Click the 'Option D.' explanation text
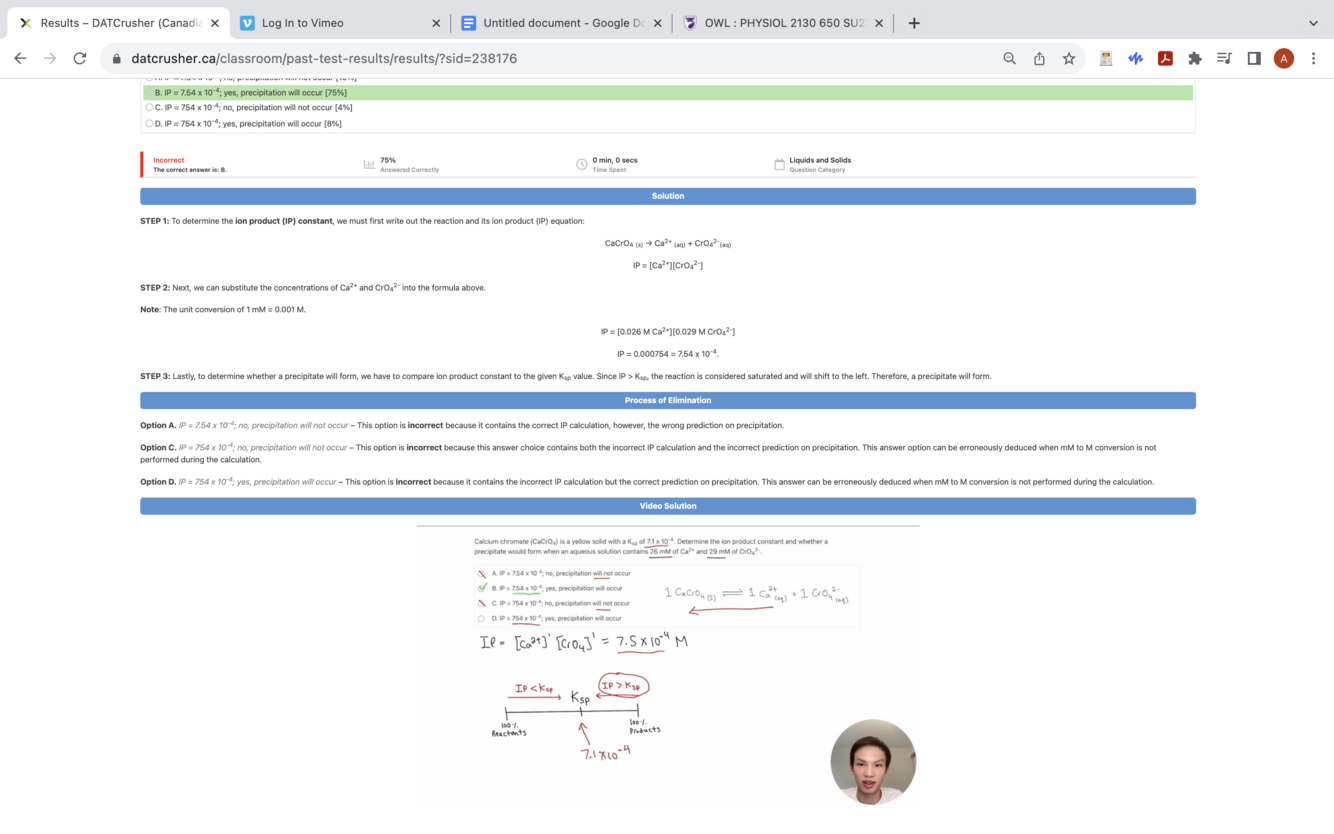 coord(647,482)
